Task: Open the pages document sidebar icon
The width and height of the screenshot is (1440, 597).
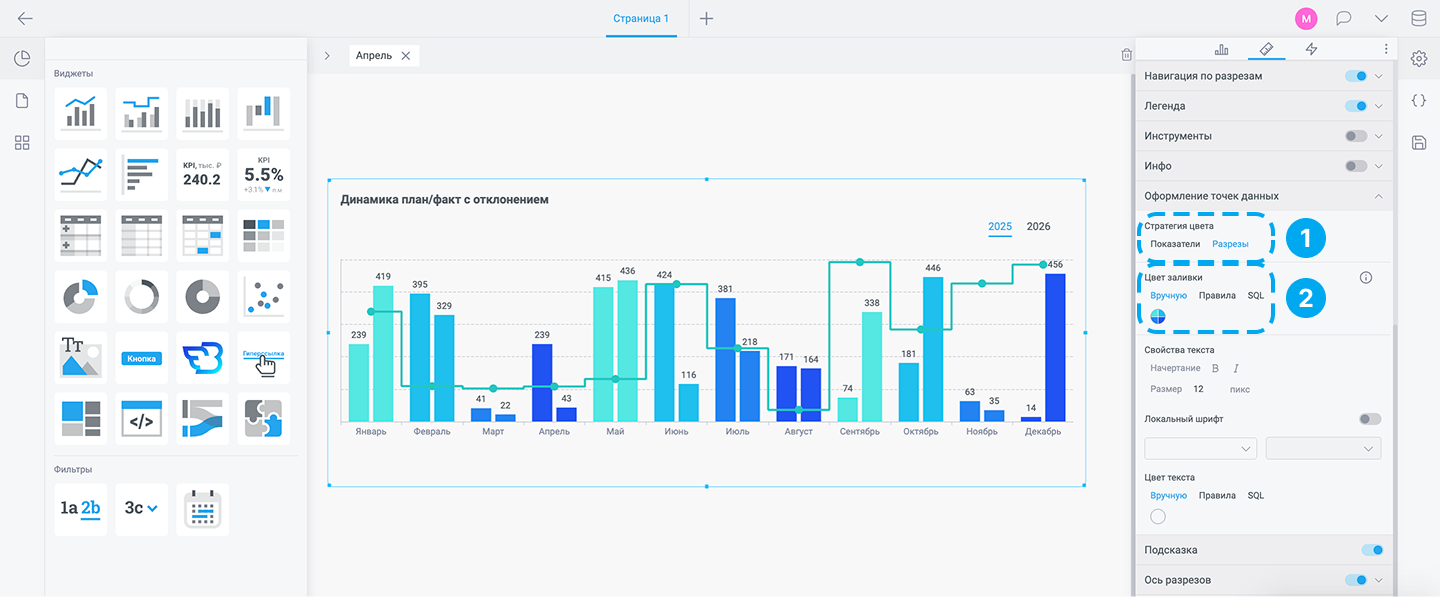Action: click(x=22, y=101)
